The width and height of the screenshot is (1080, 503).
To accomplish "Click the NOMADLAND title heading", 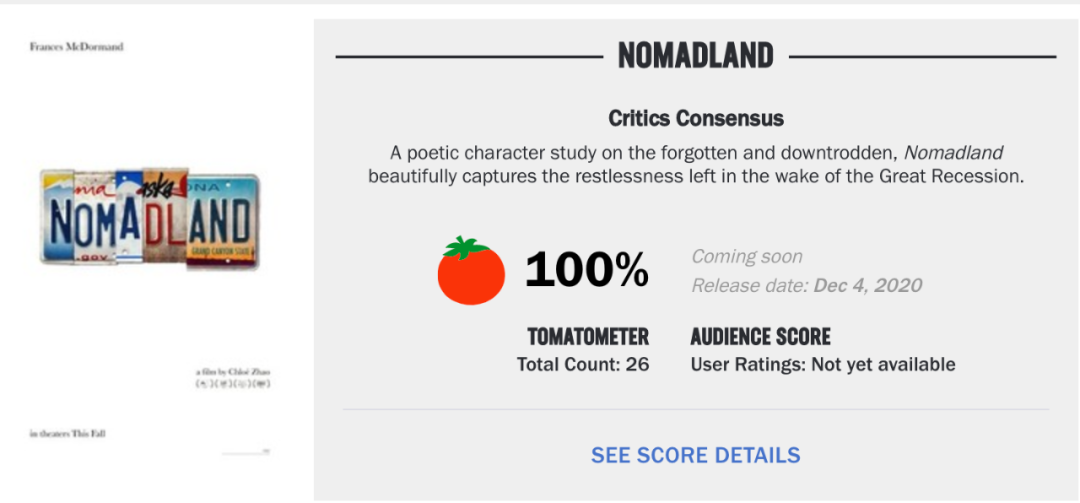I will point(696,55).
